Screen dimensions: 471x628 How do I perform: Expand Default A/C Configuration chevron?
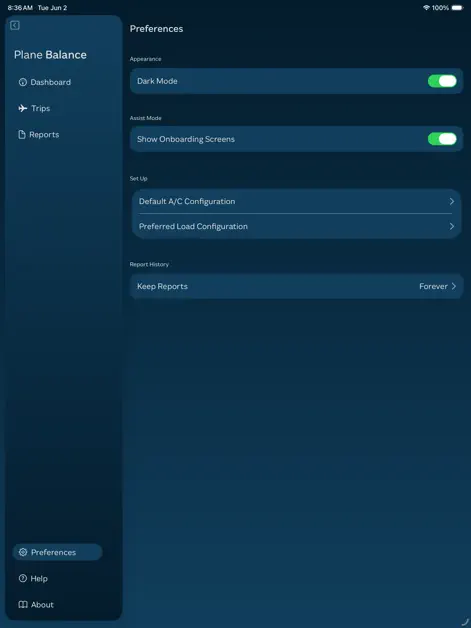click(x=452, y=201)
